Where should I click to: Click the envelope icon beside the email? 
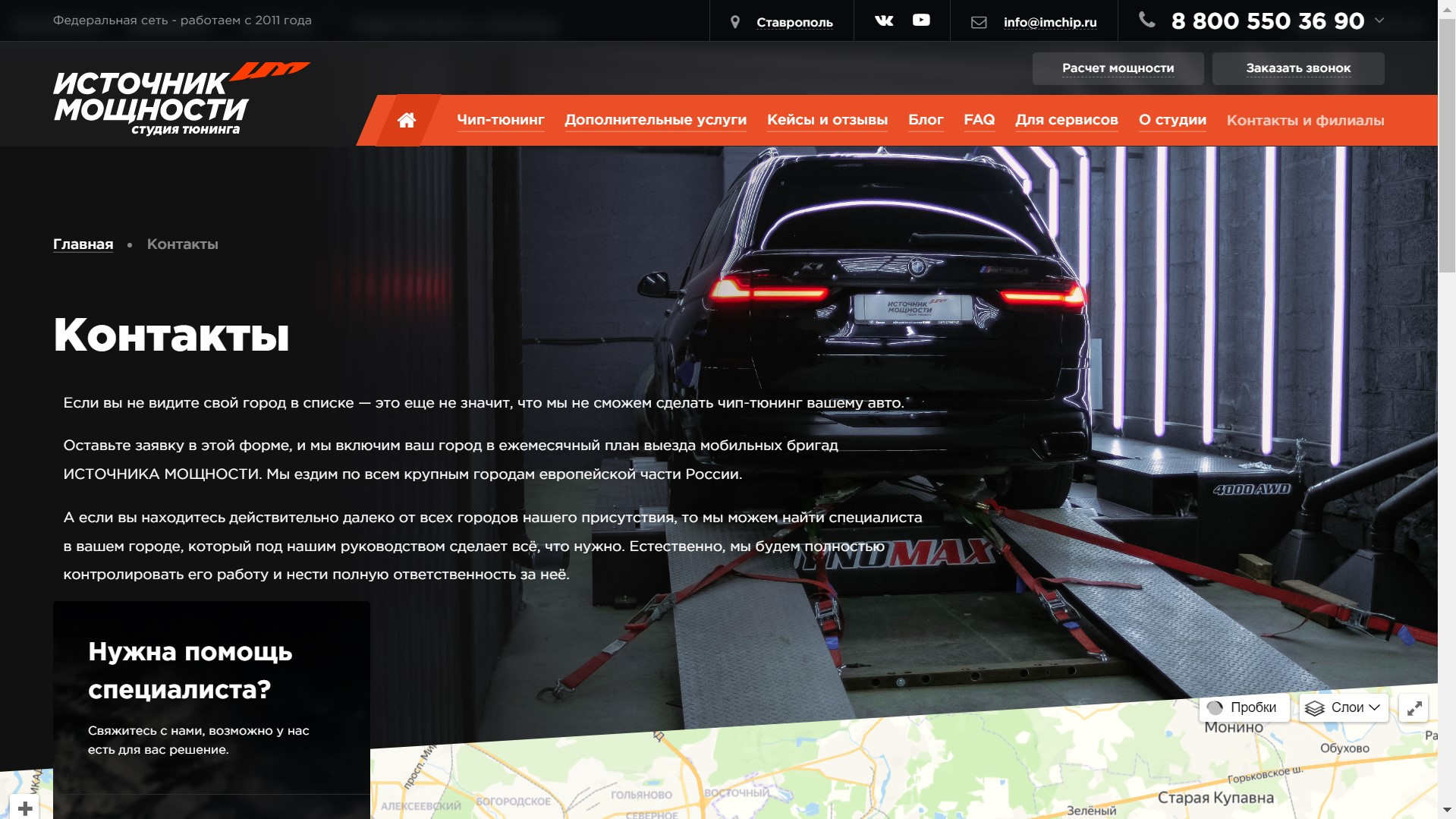coord(979,23)
